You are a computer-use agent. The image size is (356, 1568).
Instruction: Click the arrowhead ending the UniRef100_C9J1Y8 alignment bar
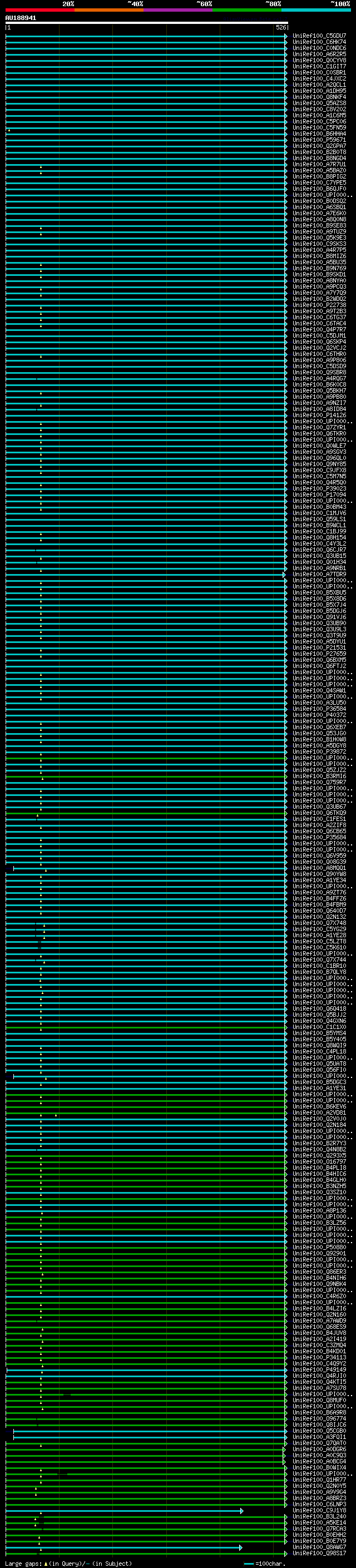point(241,1510)
